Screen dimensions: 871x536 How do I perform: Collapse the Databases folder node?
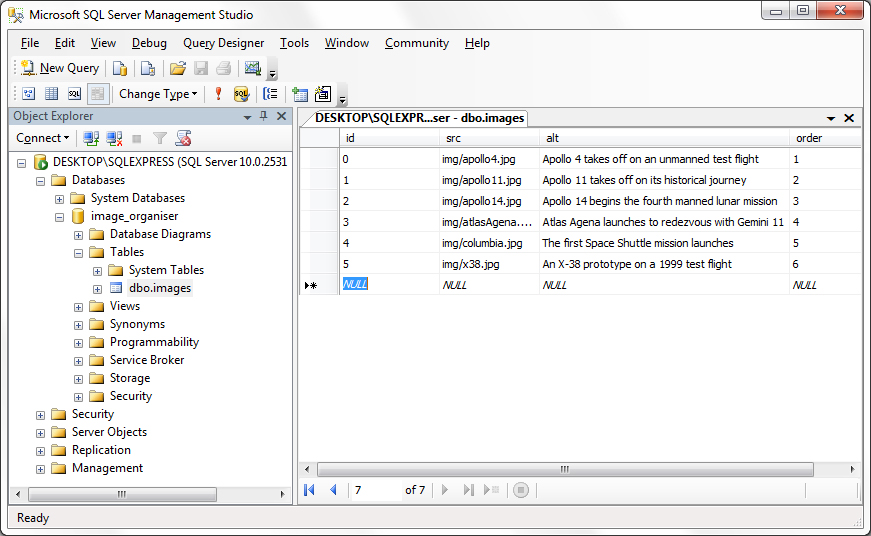(41, 181)
